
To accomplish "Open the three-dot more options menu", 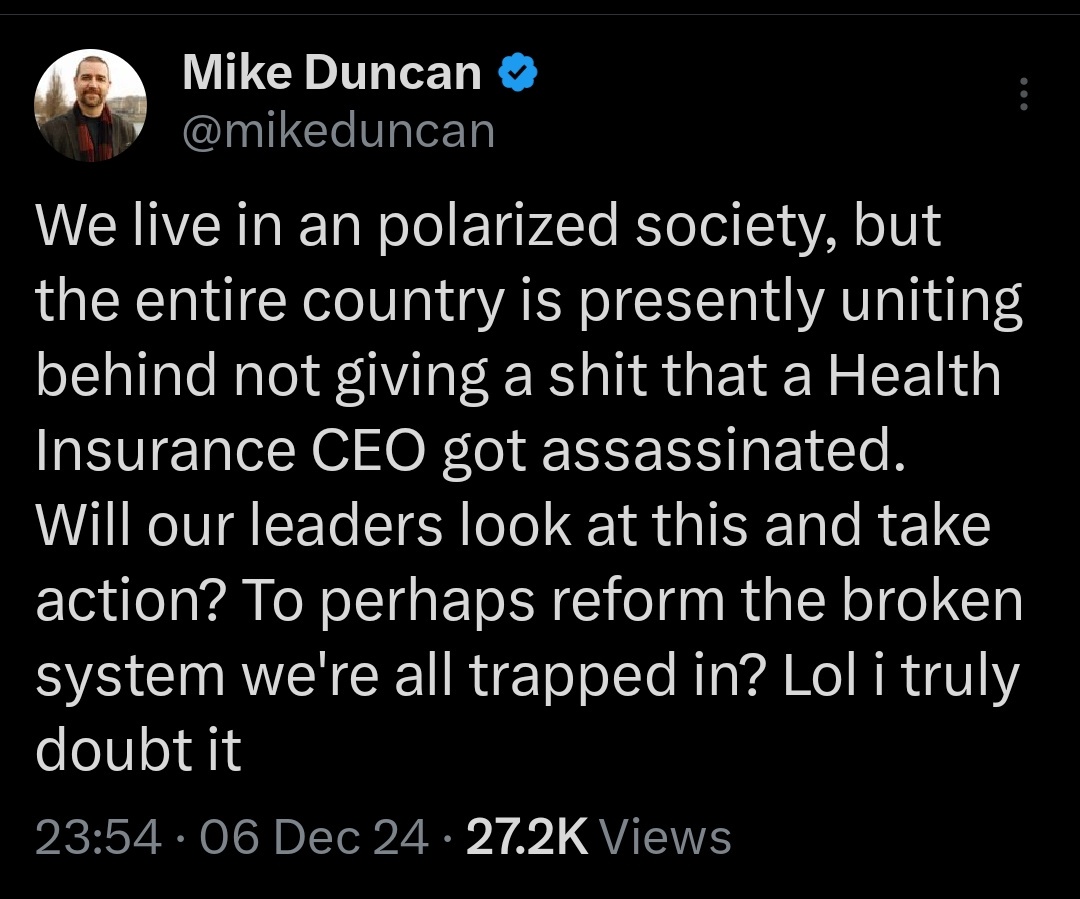I will click(x=1024, y=94).
